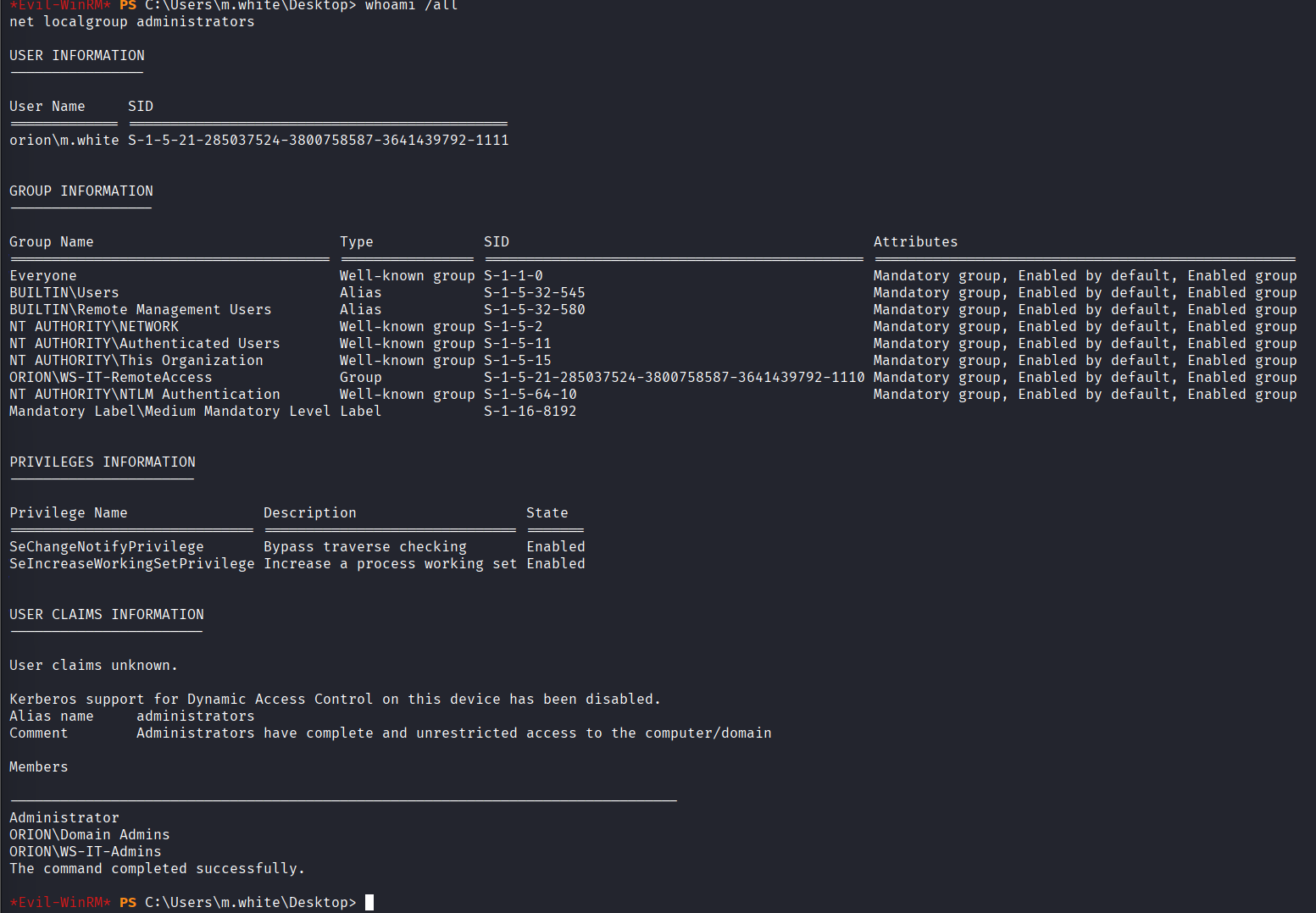The image size is (1316, 913).
Task: Select the BUILTIN\Users group entry
Action: pos(64,293)
